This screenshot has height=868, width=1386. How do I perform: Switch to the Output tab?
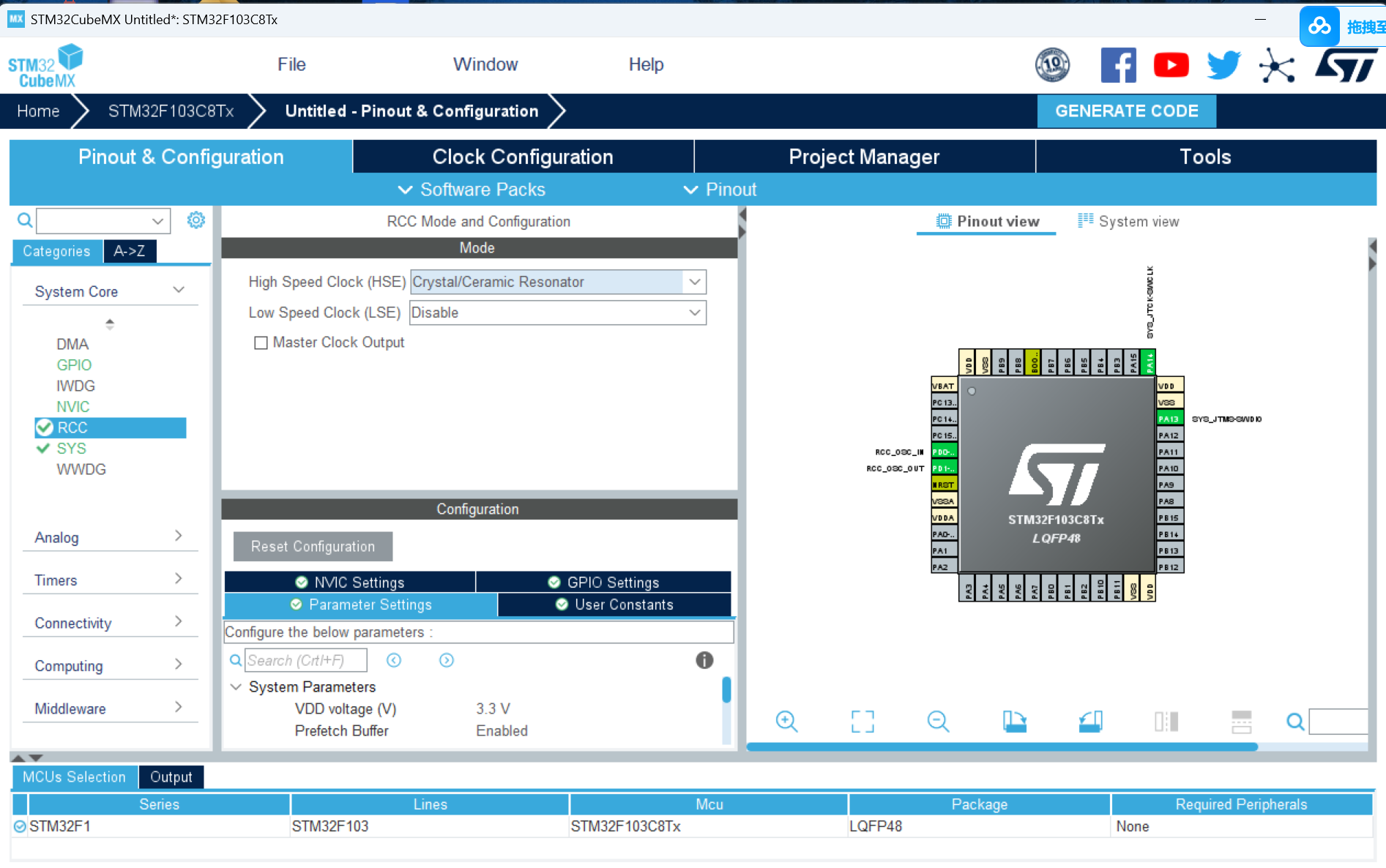pyautogui.click(x=171, y=777)
